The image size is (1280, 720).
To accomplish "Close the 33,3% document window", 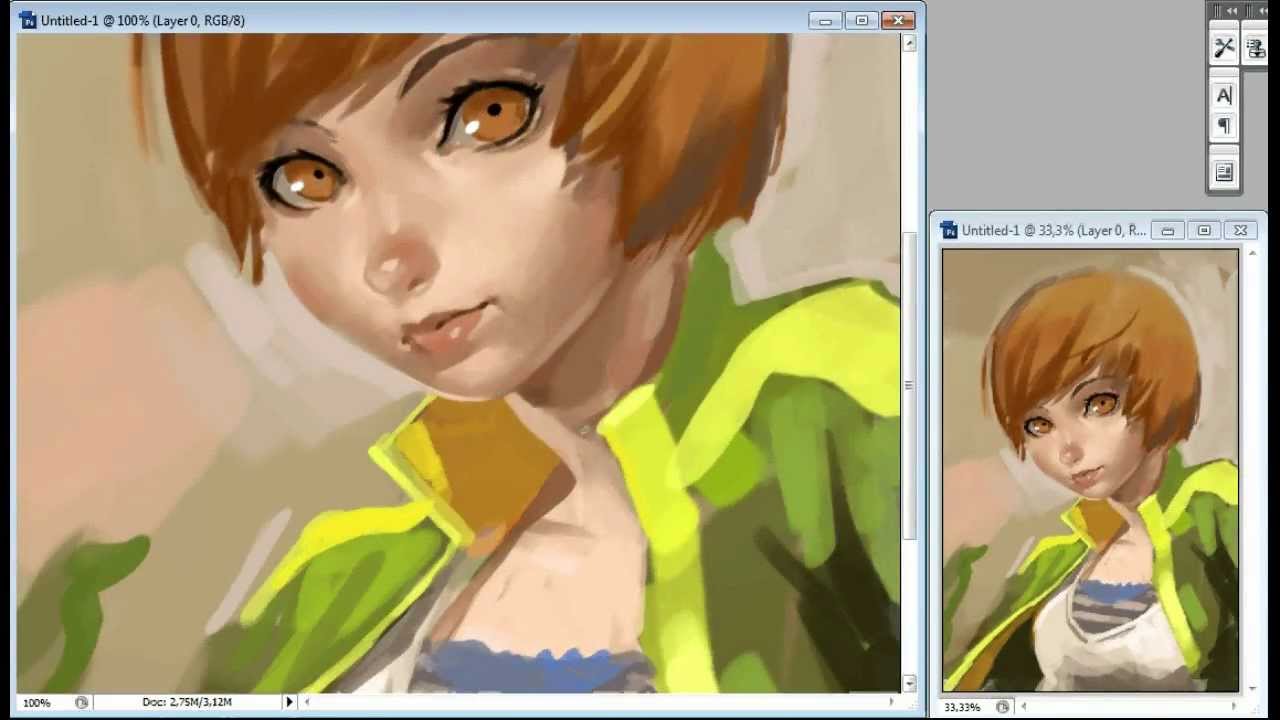I will [1240, 230].
